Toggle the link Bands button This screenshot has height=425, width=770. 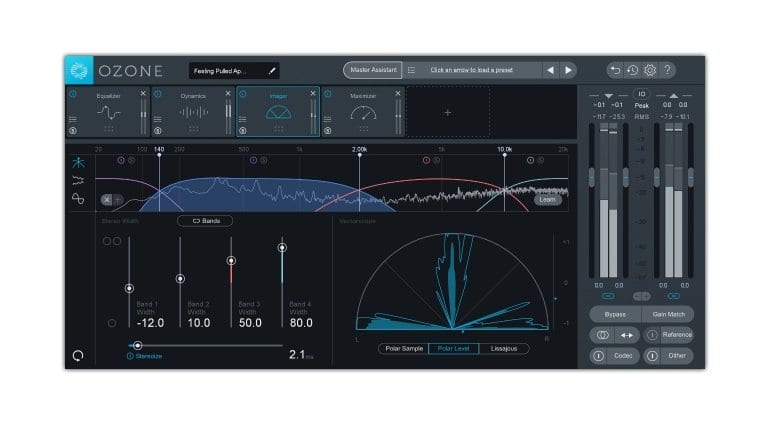click(x=205, y=221)
